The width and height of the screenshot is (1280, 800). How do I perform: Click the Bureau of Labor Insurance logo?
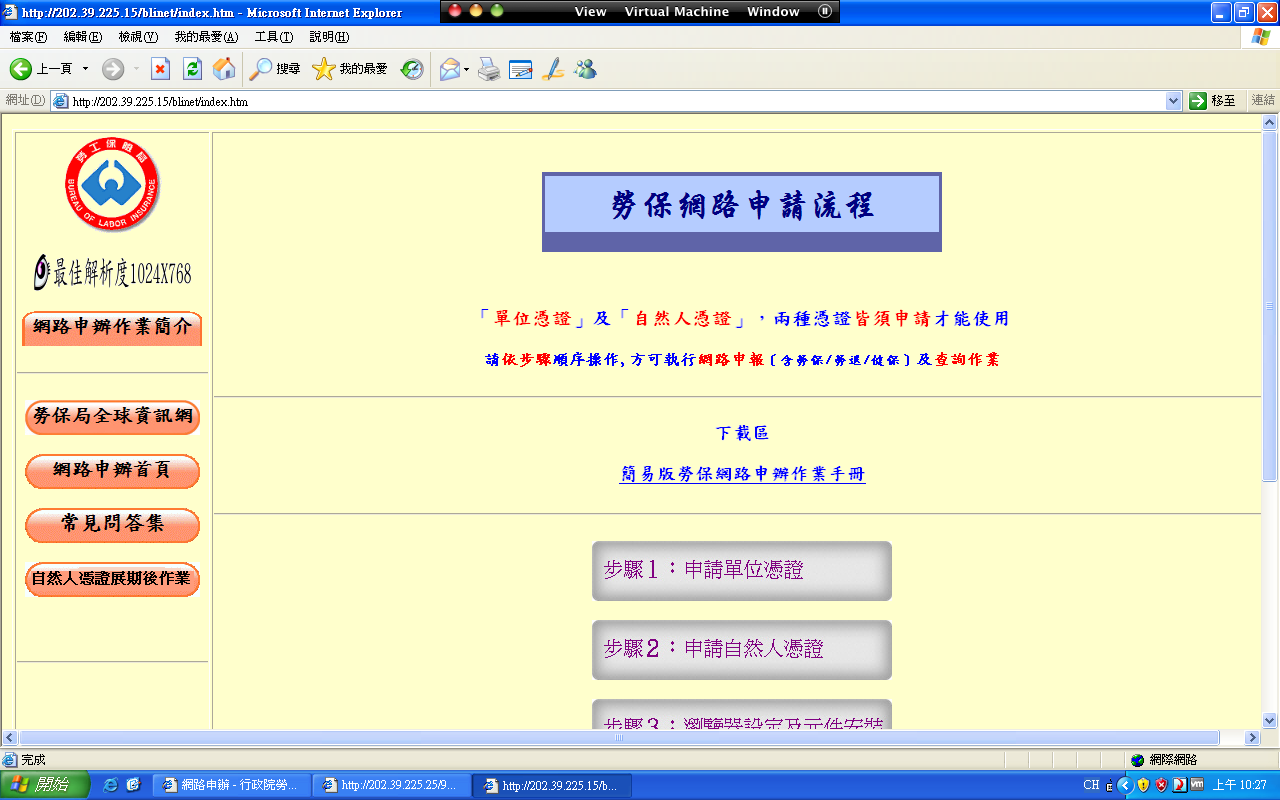(112, 186)
